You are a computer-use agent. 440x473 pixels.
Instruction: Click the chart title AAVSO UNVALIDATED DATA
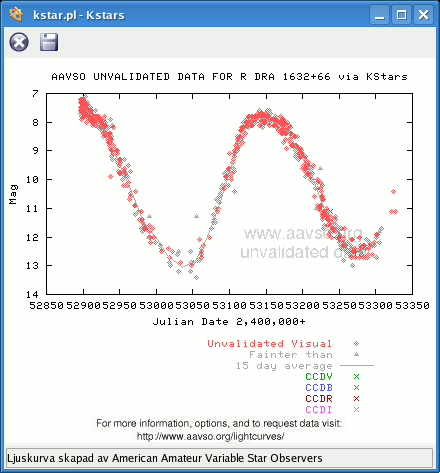[229, 77]
